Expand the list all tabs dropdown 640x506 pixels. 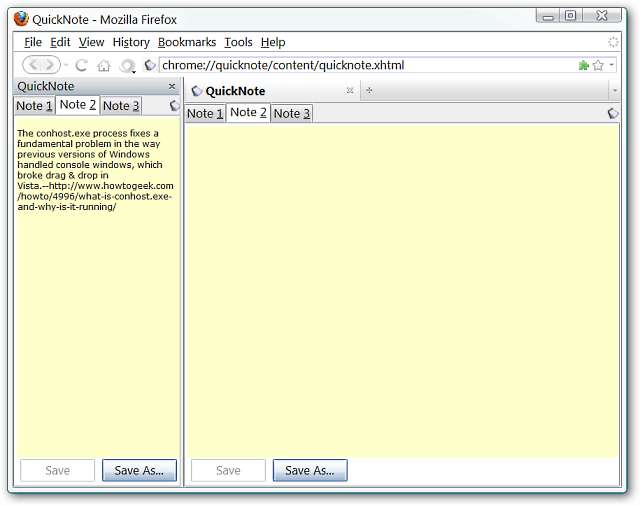(615, 91)
